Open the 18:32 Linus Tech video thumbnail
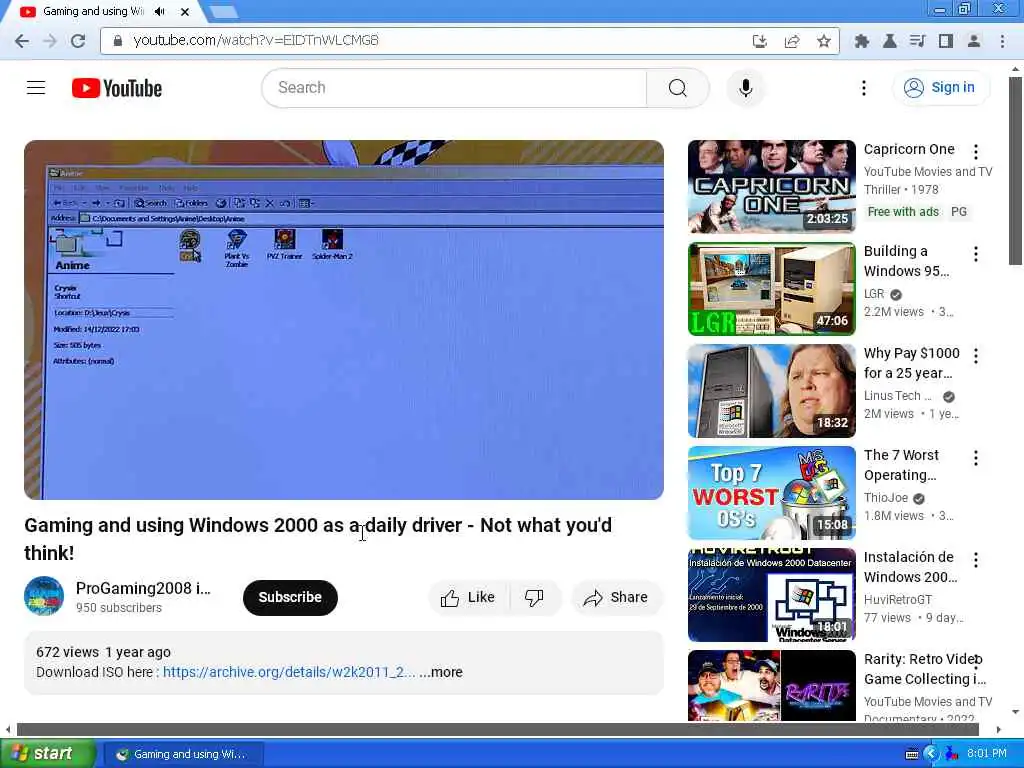The height and width of the screenshot is (768, 1024). tap(771, 391)
